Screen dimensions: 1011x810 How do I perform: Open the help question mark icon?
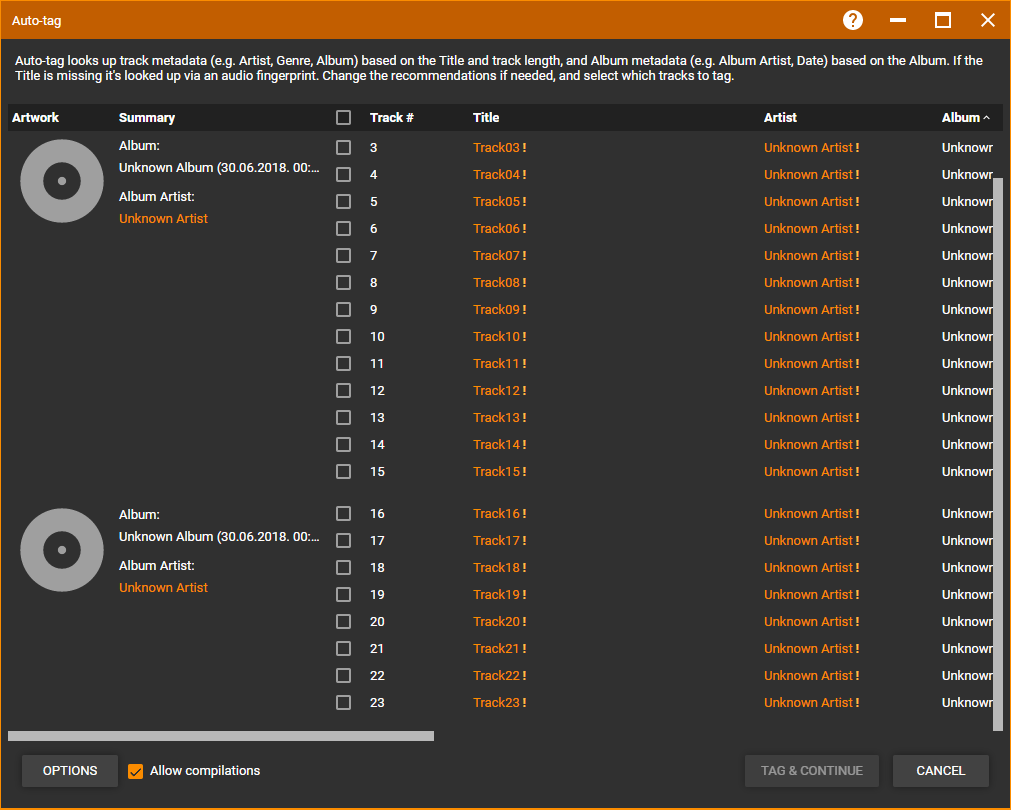(x=852, y=20)
